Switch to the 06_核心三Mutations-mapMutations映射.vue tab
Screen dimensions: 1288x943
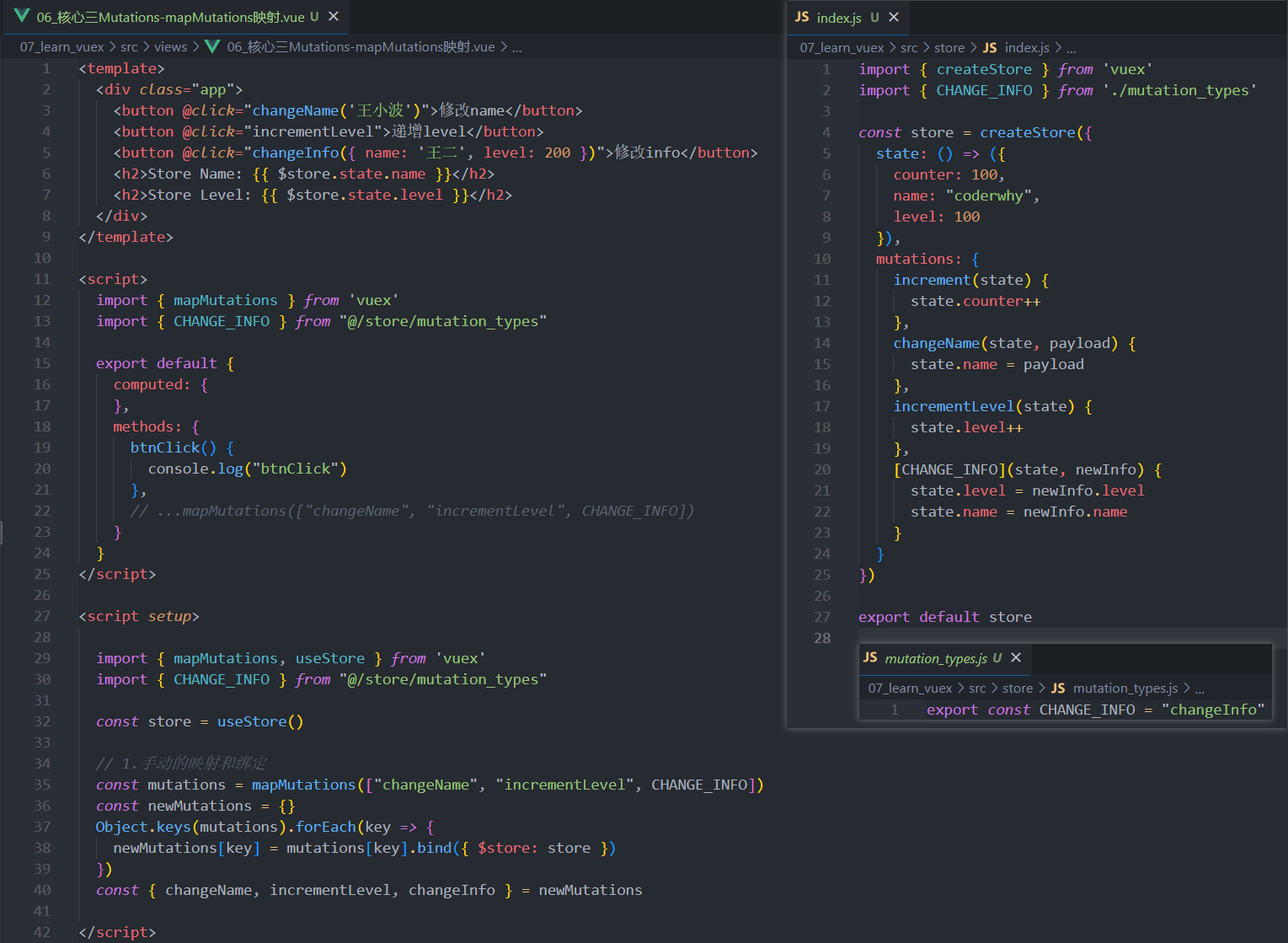[x=177, y=17]
